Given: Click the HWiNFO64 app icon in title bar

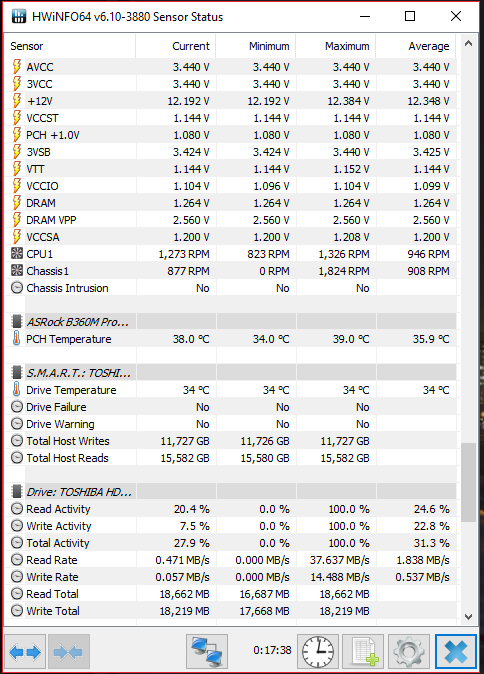Looking at the screenshot, I should pyautogui.click(x=18, y=16).
